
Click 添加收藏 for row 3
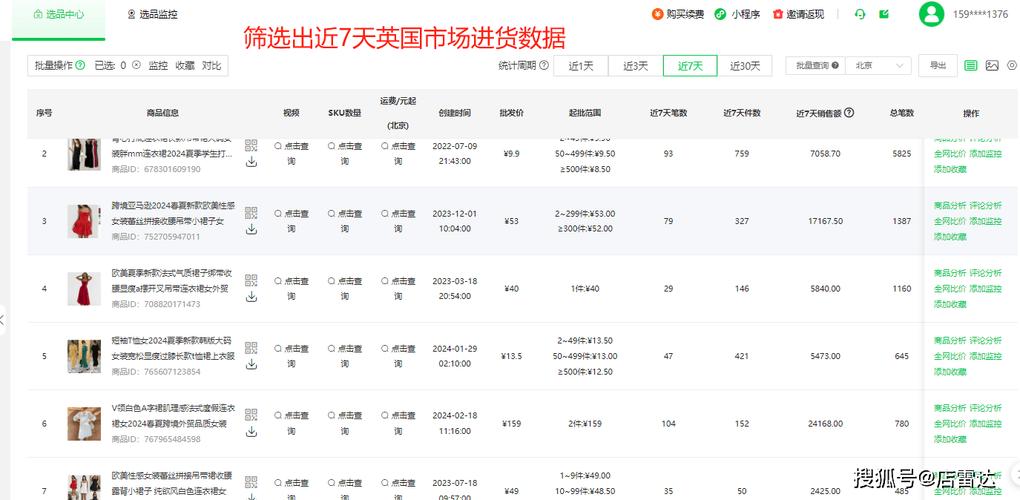[950, 237]
